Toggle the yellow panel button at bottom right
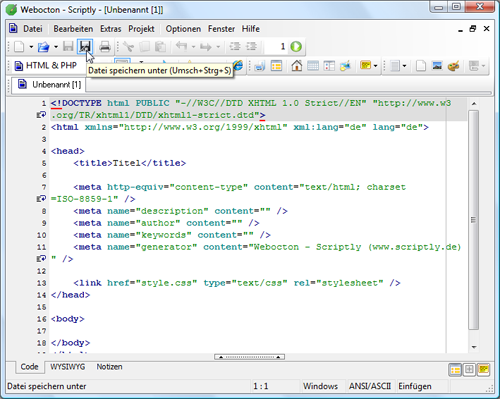The image size is (500, 399). 483,369
